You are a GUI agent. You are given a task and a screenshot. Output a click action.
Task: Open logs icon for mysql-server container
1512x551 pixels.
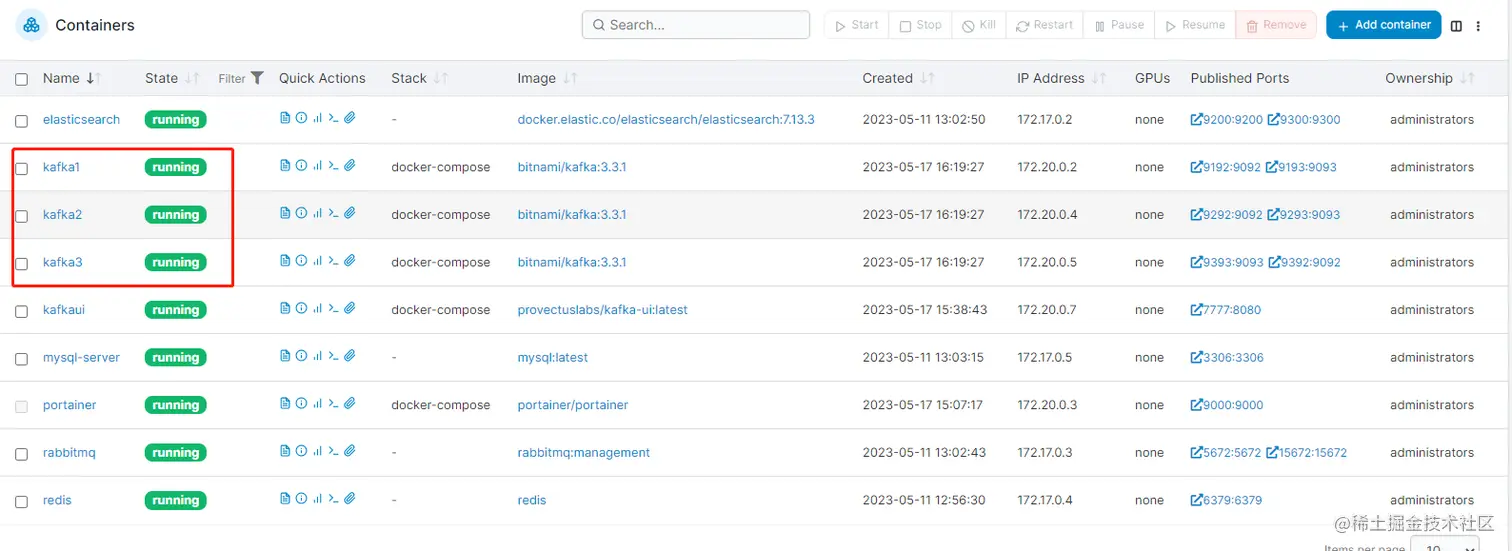pos(285,356)
